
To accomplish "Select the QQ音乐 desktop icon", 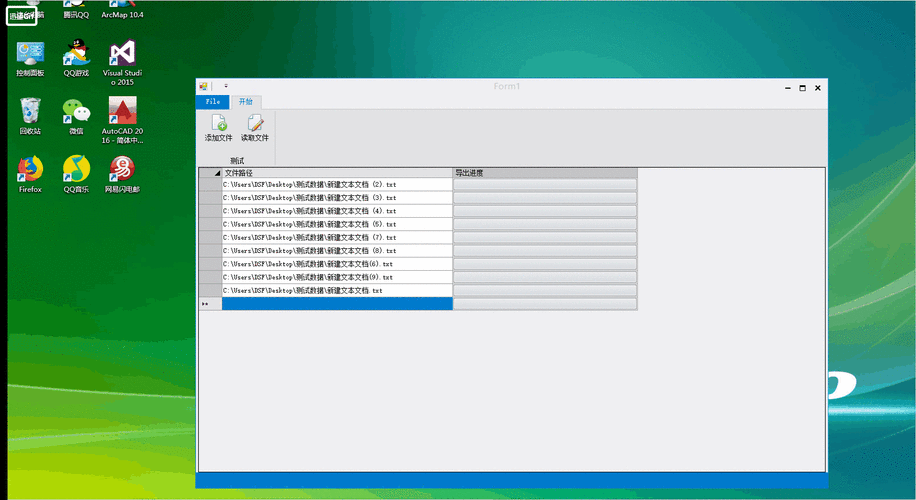I will (77, 174).
